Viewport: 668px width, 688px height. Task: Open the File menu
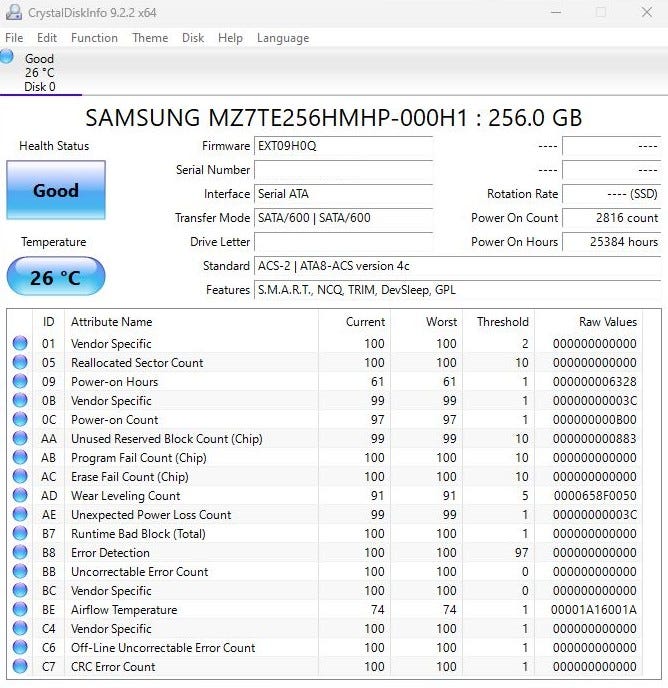click(14, 38)
